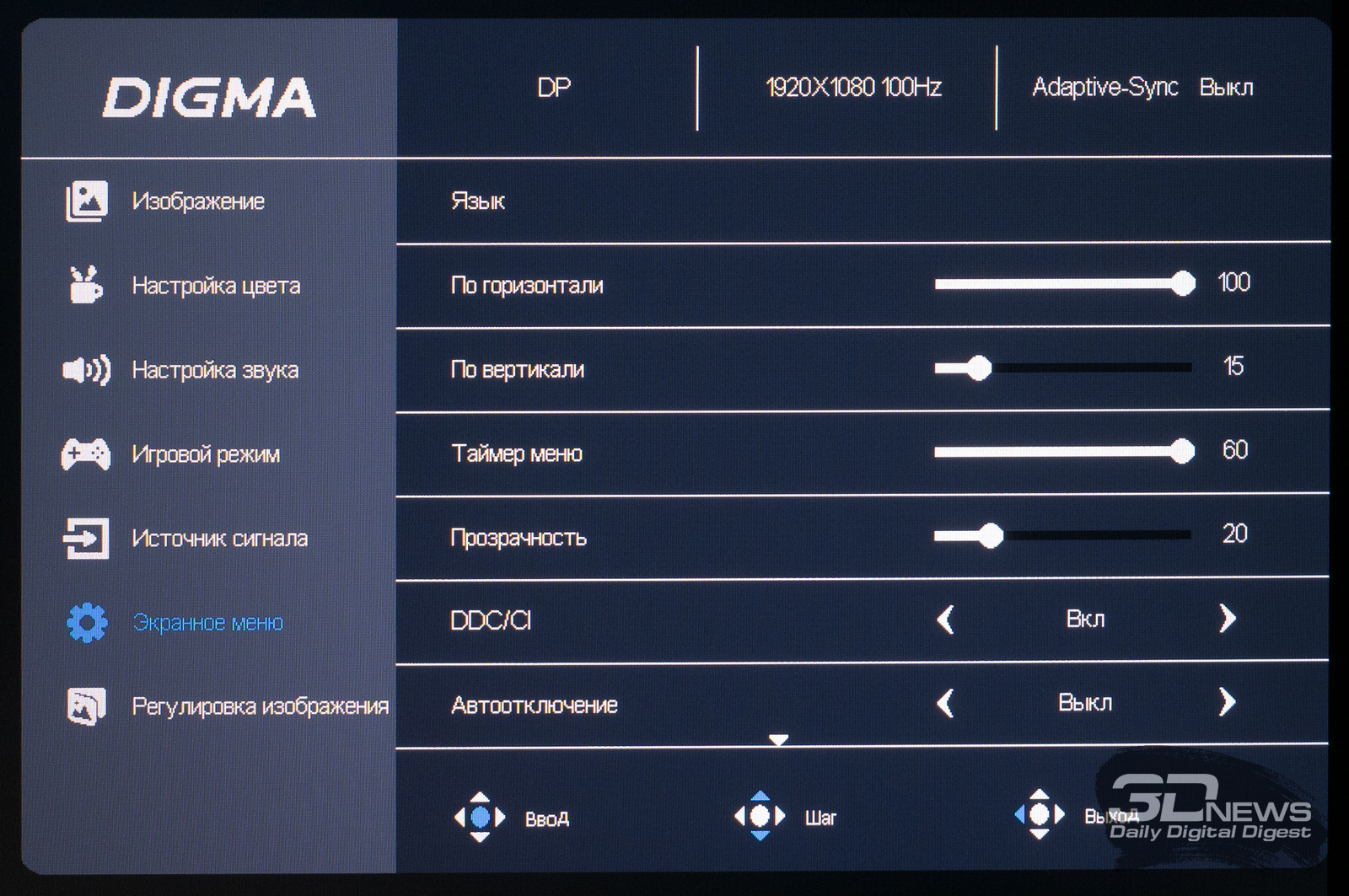Image resolution: width=1349 pixels, height=896 pixels.
Task: Click right arrow of Автоотключение setting
Action: [x=1227, y=702]
